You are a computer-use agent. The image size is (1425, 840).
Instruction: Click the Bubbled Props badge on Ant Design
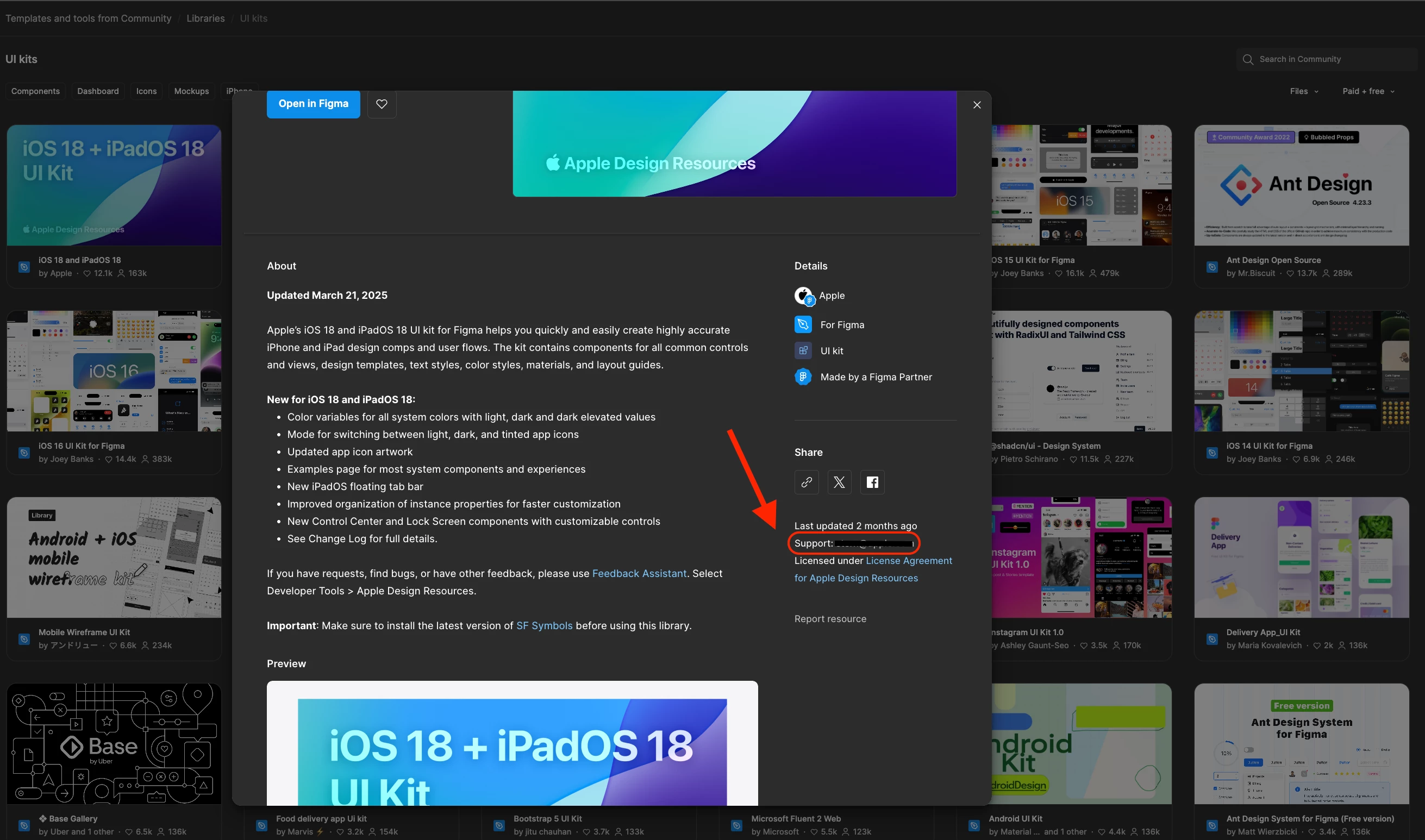click(x=1328, y=137)
